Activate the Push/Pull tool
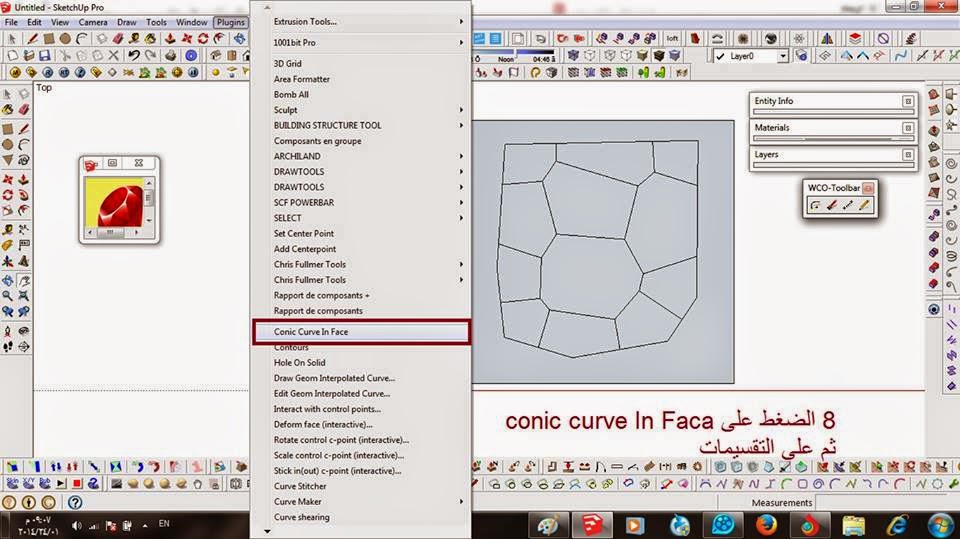Image resolution: width=960 pixels, height=539 pixels. click(x=170, y=39)
